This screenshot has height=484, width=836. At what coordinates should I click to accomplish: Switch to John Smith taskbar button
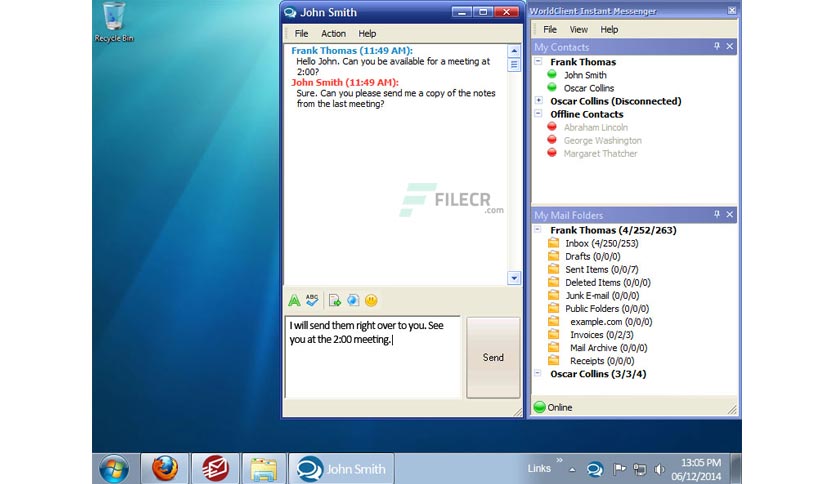[x=341, y=469]
